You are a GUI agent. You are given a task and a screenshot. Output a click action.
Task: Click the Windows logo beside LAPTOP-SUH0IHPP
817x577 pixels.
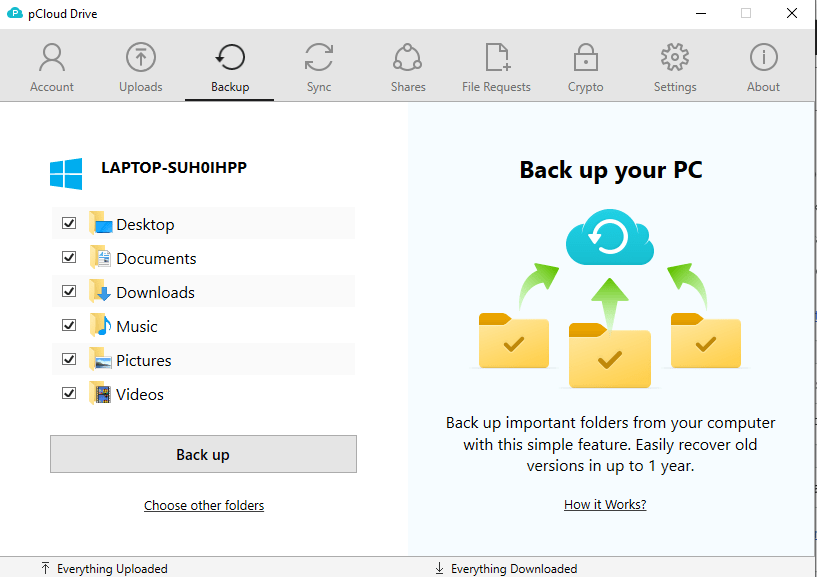(x=66, y=174)
